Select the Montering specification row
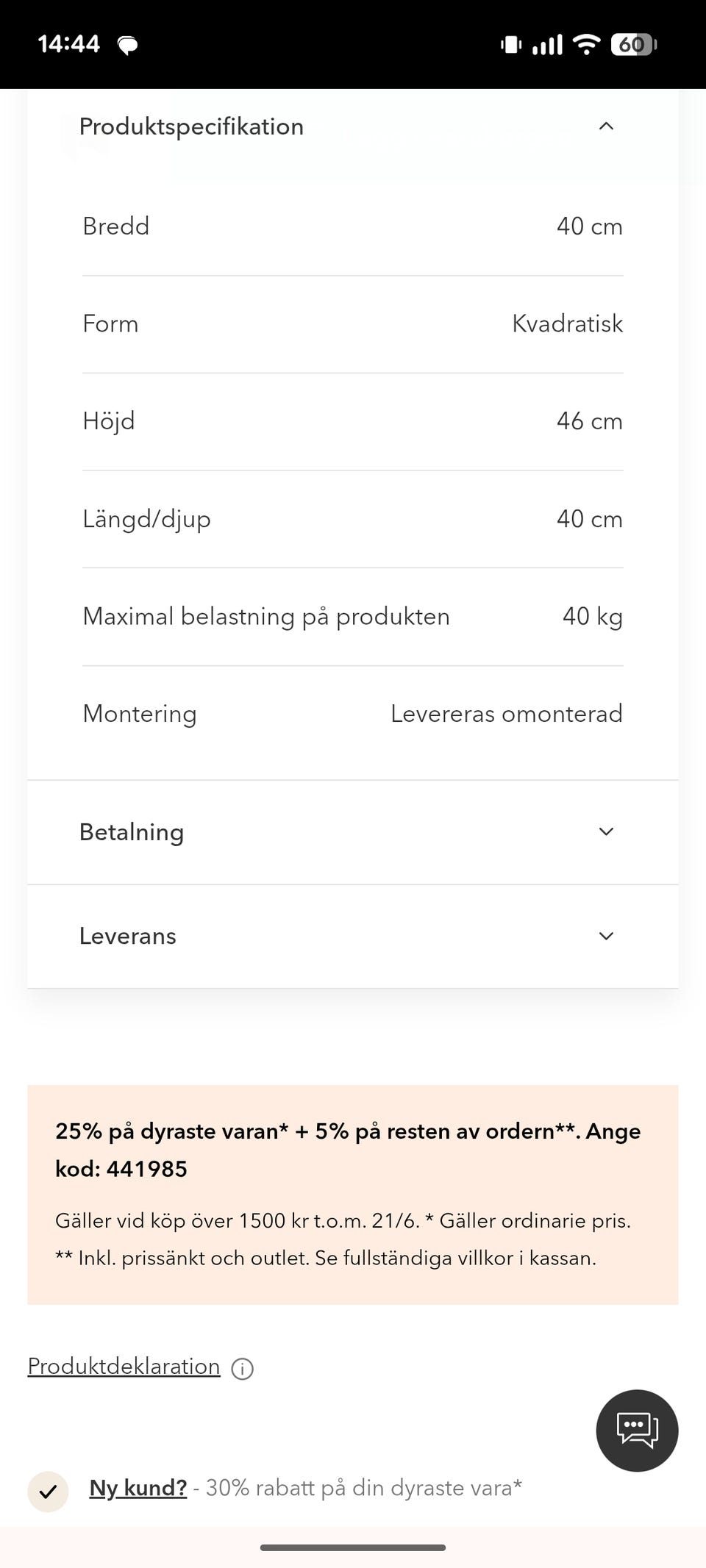 click(x=353, y=714)
